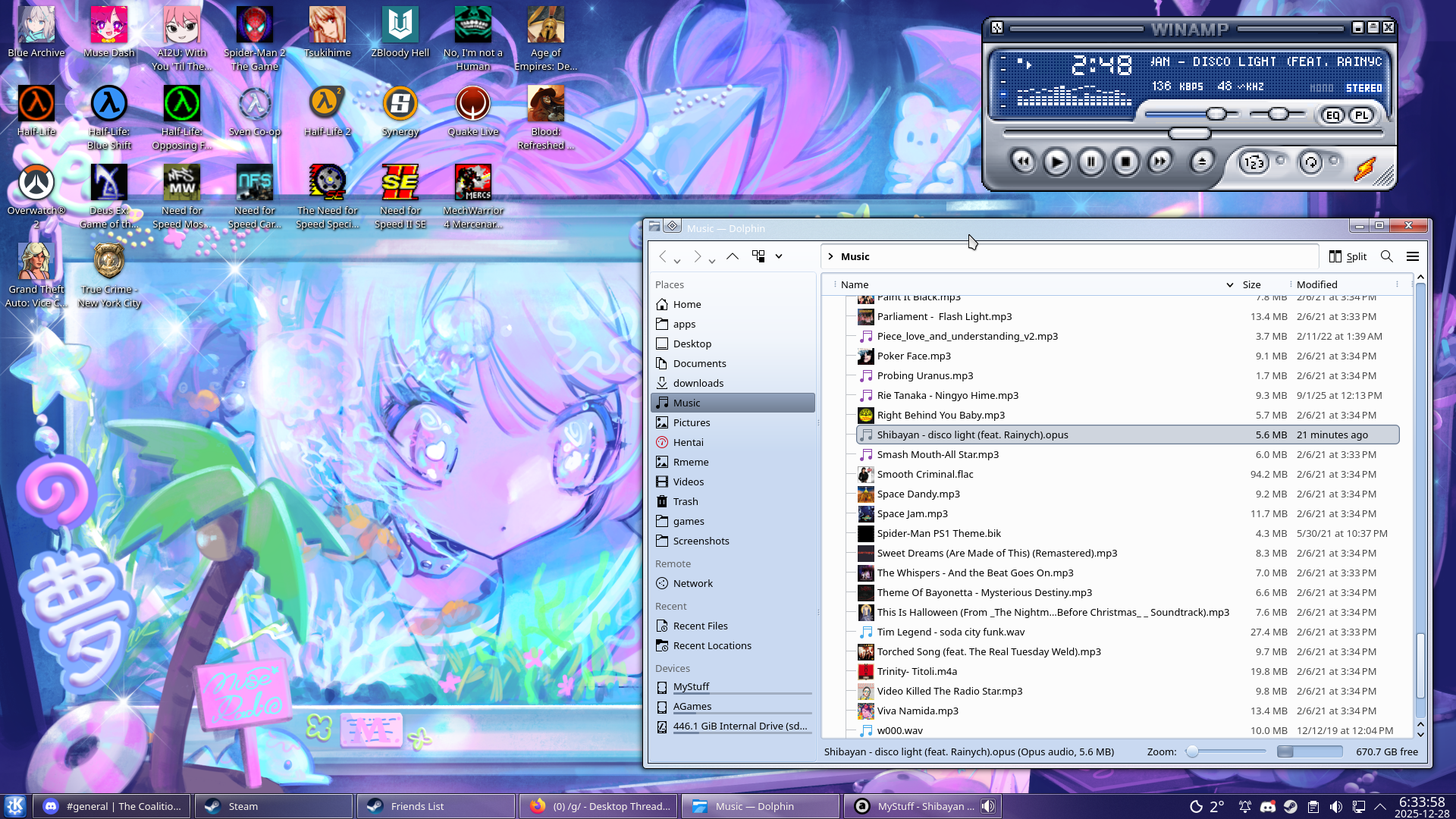Image resolution: width=1456 pixels, height=819 pixels.
Task: Click Winamp's eject/open file button
Action: pyautogui.click(x=1202, y=162)
